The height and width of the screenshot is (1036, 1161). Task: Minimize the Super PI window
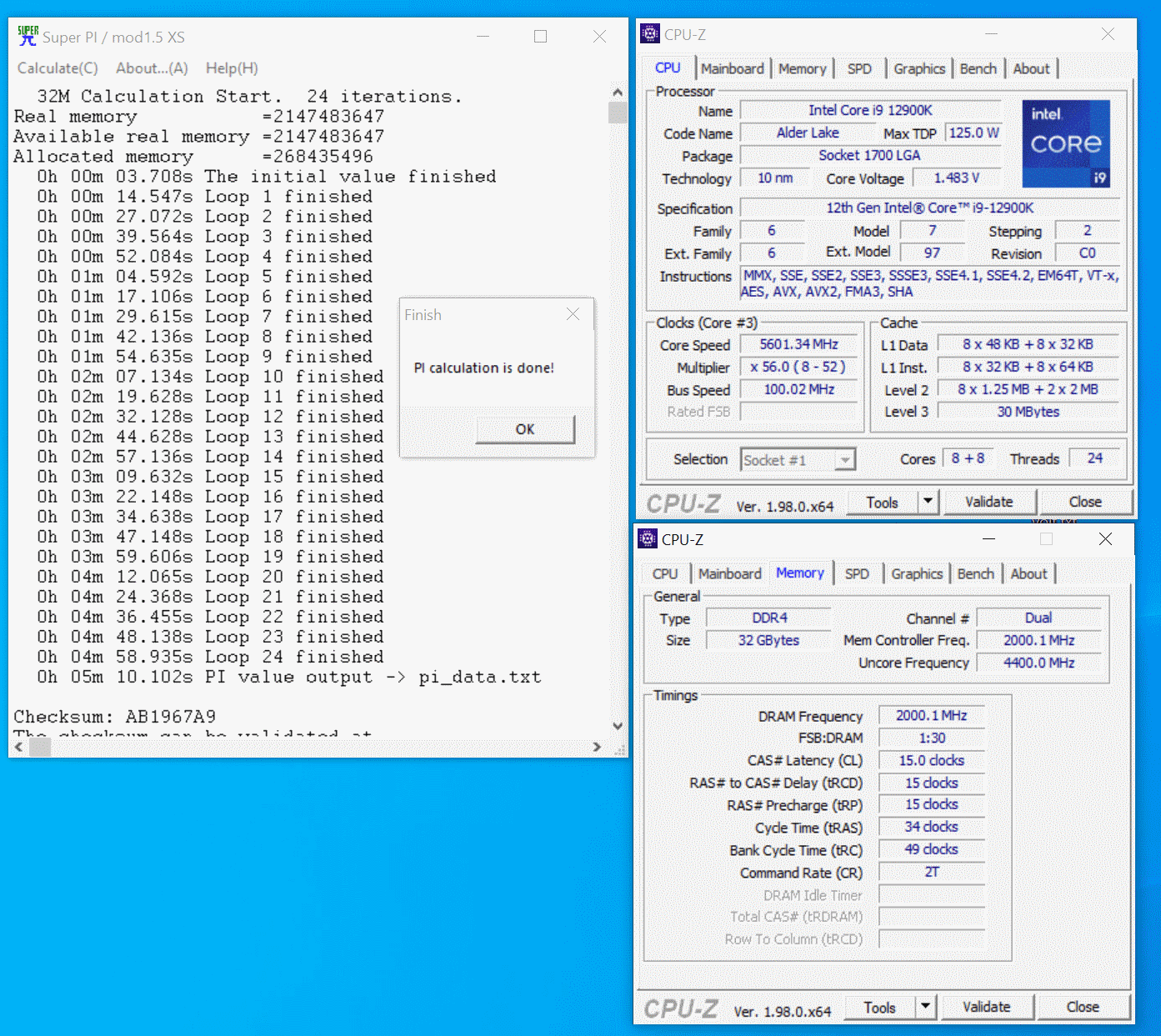(483, 37)
